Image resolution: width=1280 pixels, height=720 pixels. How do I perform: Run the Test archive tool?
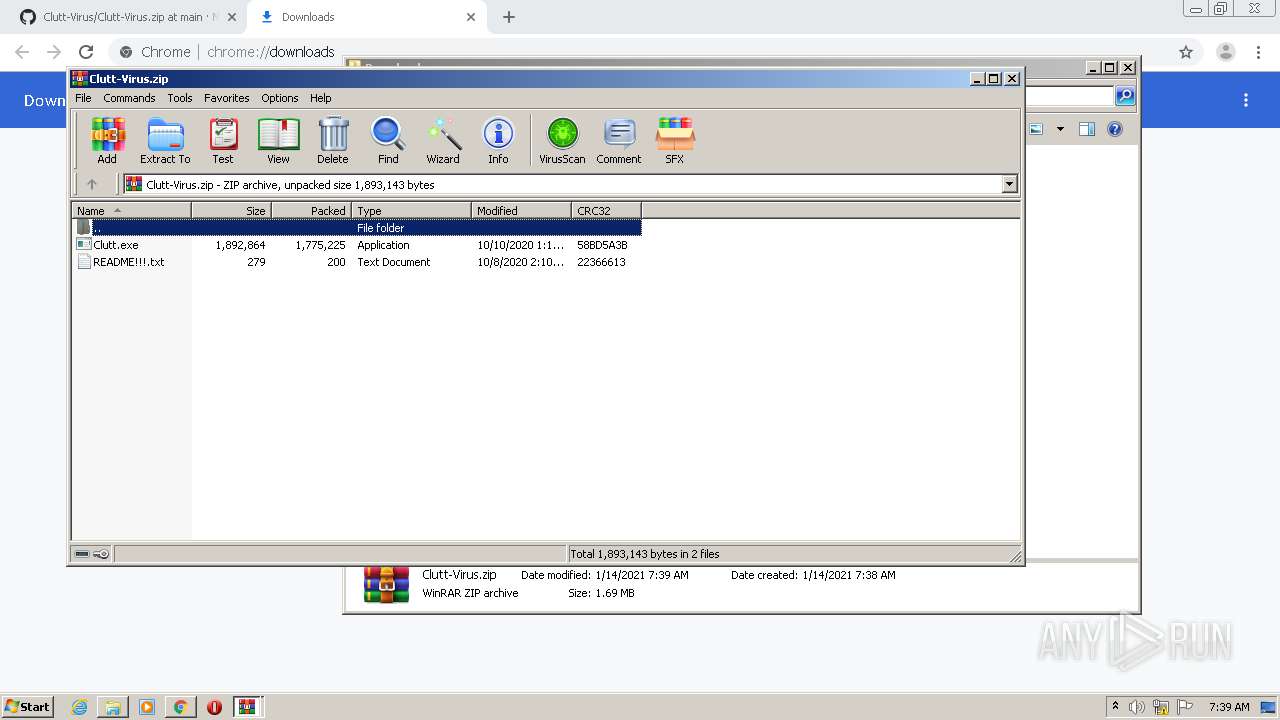(223, 140)
